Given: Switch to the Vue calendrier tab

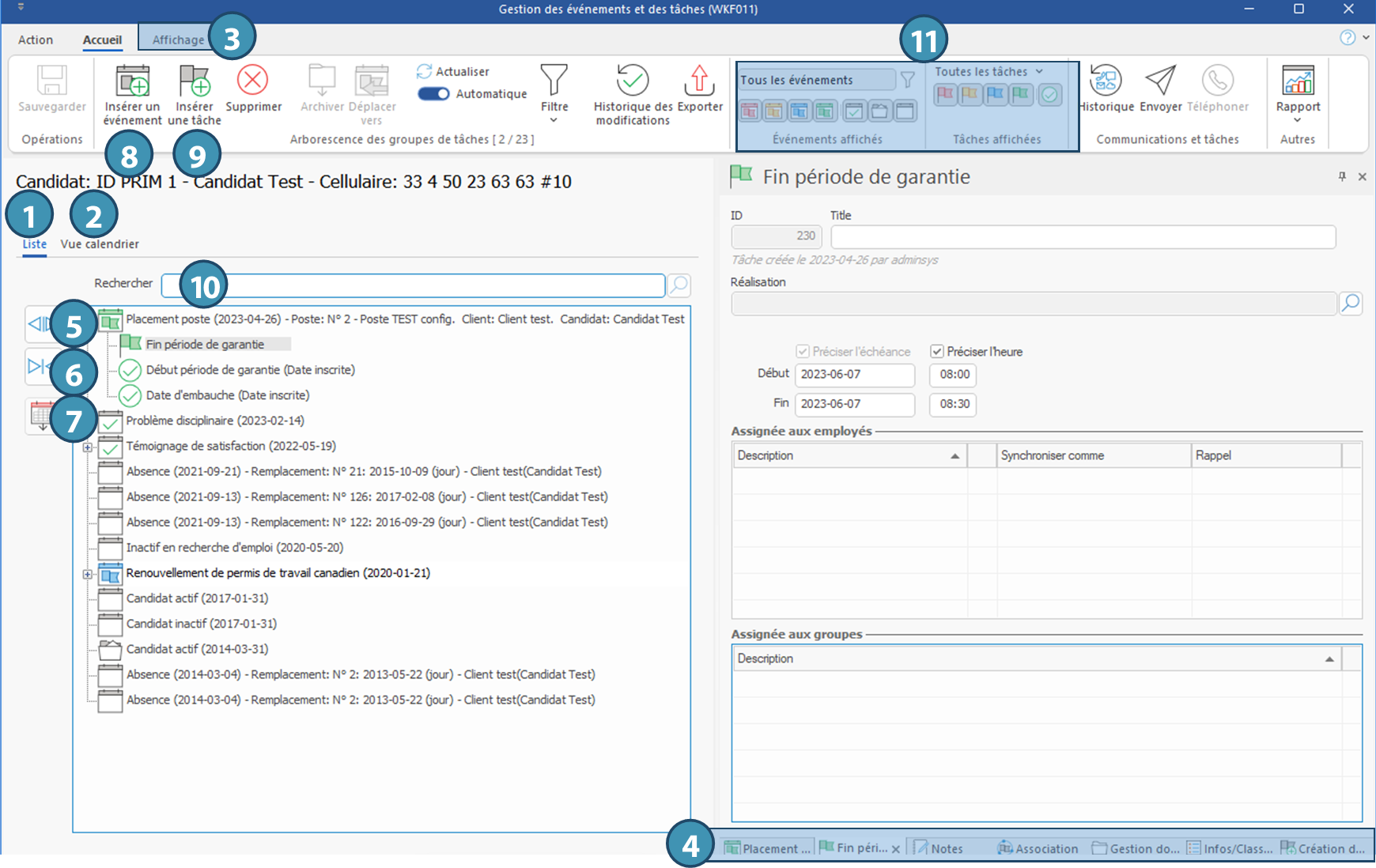Looking at the screenshot, I should 100,244.
